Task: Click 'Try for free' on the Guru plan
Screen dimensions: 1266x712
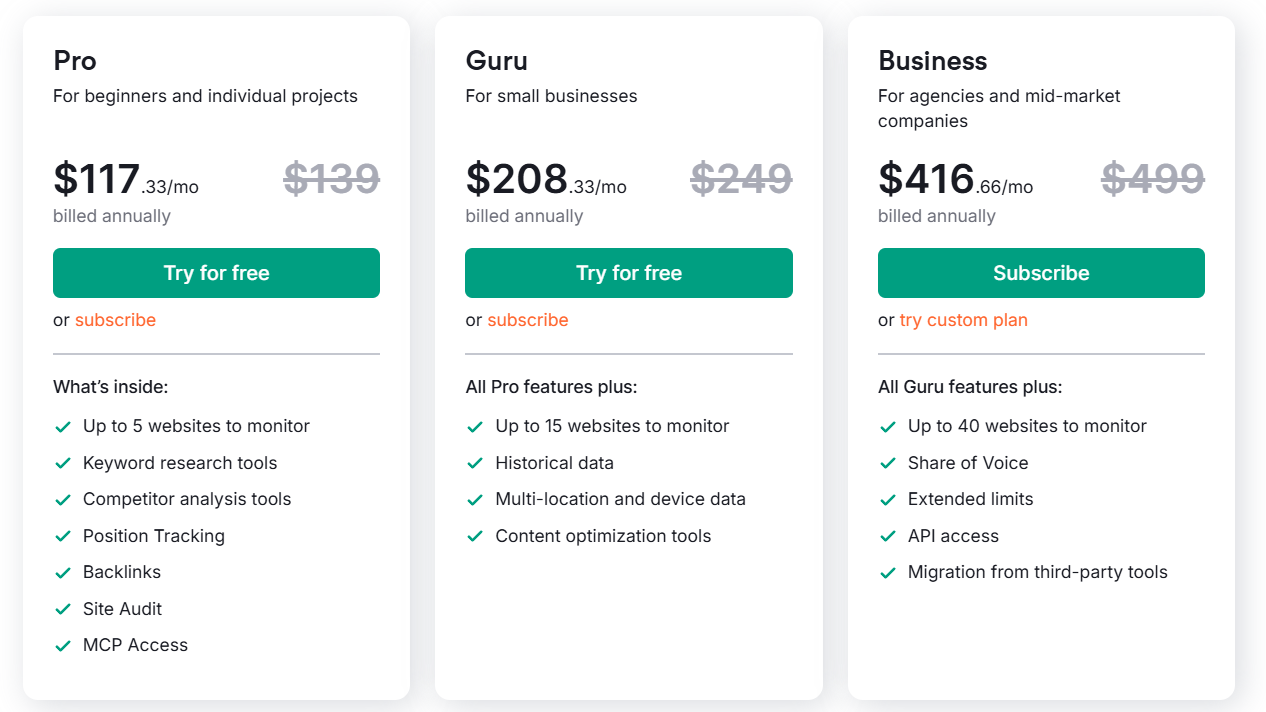Action: pos(628,272)
